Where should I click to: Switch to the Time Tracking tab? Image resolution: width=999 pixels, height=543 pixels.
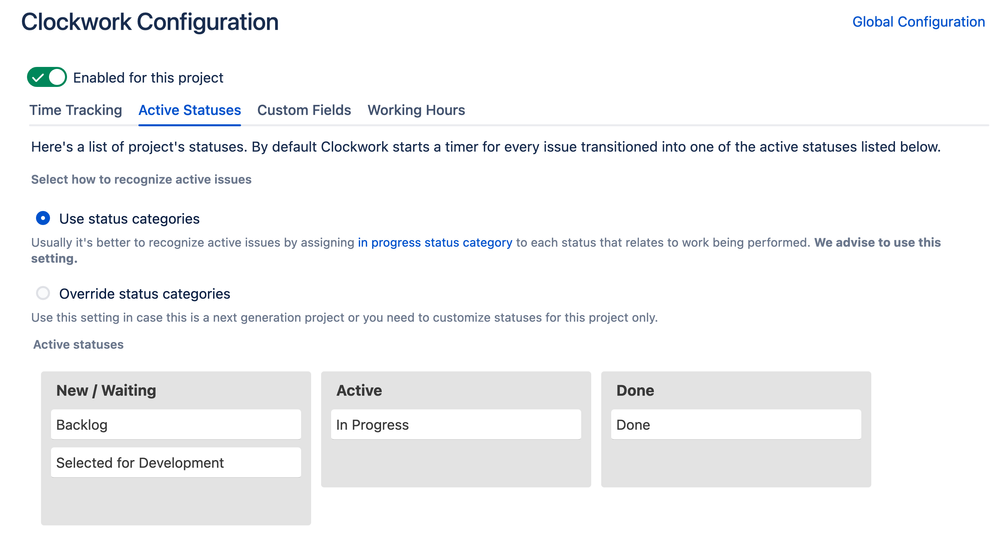[76, 110]
